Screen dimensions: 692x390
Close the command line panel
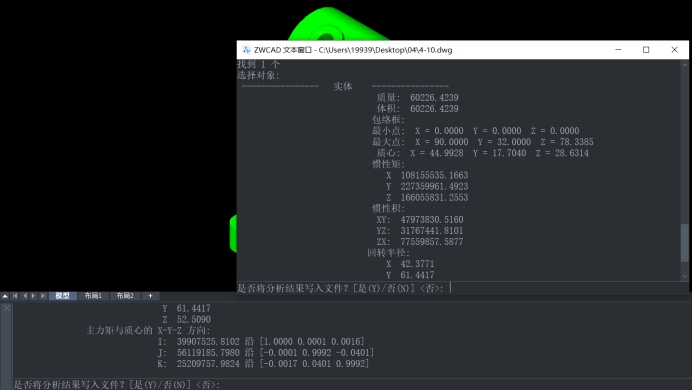click(7, 308)
